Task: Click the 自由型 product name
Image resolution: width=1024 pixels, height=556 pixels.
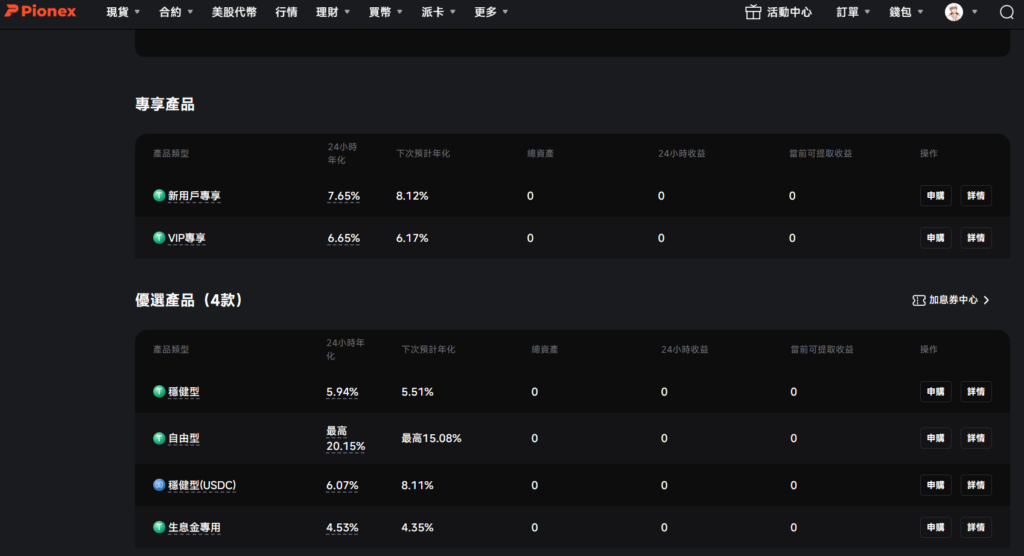Action: [184, 439]
